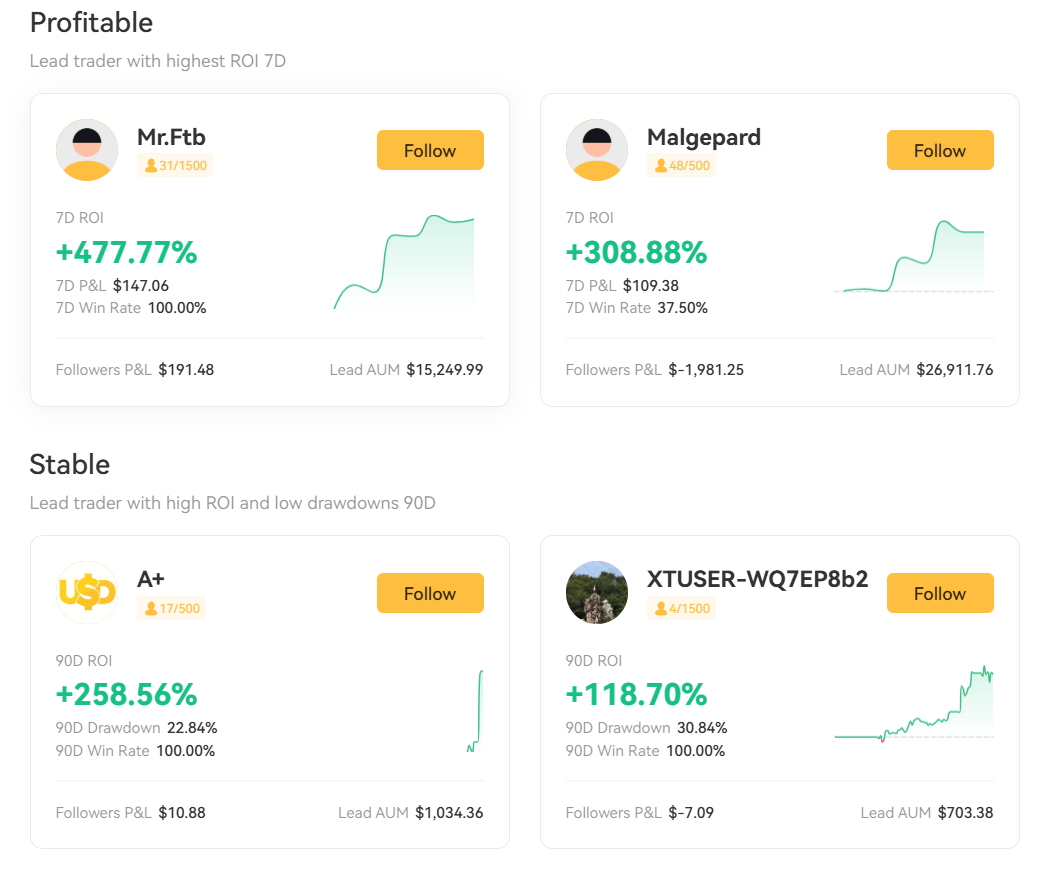Image resolution: width=1038 pixels, height=892 pixels.
Task: Click the Profitable section heading
Action: click(x=91, y=22)
